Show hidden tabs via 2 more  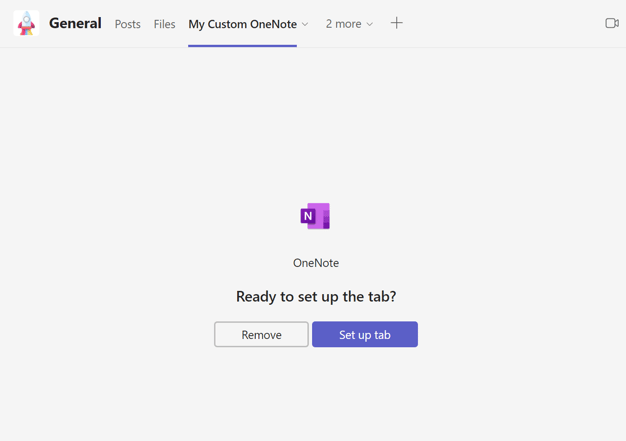tap(343, 24)
